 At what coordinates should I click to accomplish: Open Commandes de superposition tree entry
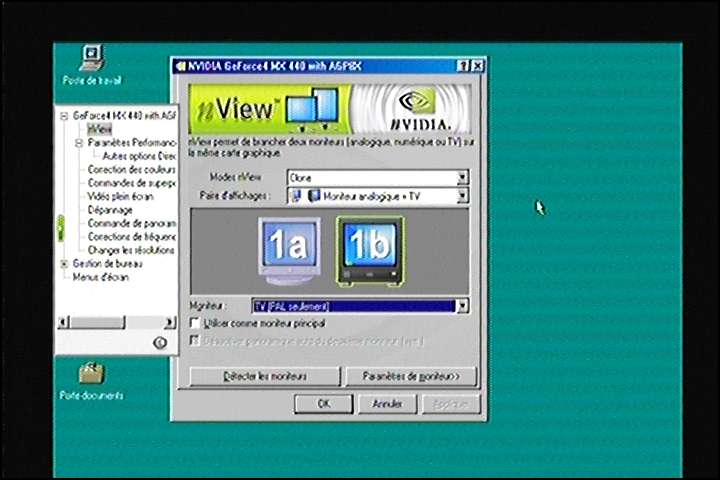[x=131, y=183]
